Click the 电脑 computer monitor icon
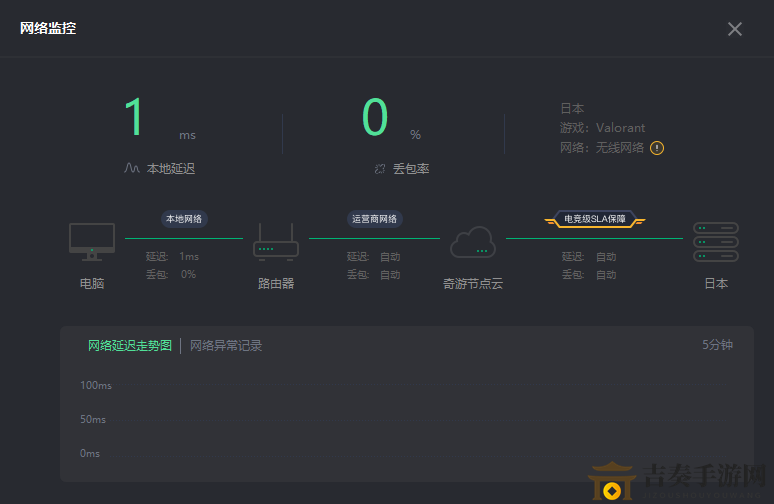This screenshot has width=774, height=504. pos(92,242)
